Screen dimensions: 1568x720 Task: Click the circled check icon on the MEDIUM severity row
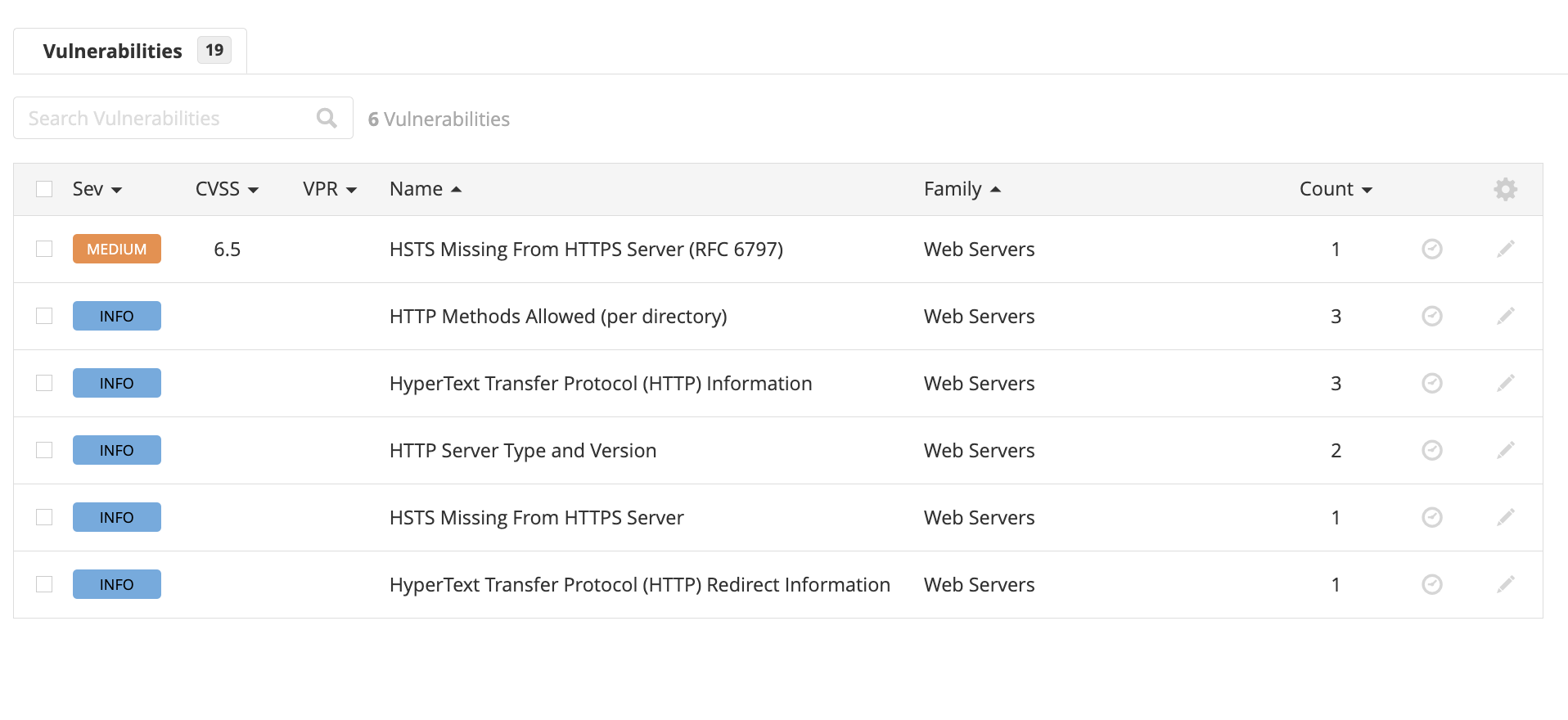tap(1431, 250)
